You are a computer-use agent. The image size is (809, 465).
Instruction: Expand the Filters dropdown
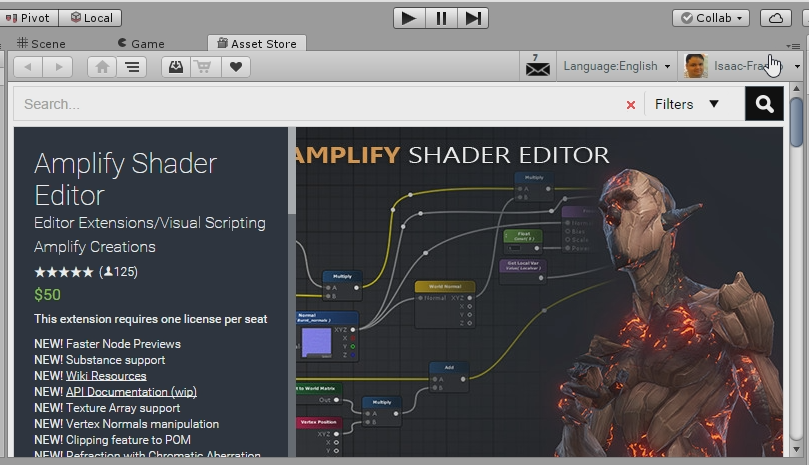point(687,104)
